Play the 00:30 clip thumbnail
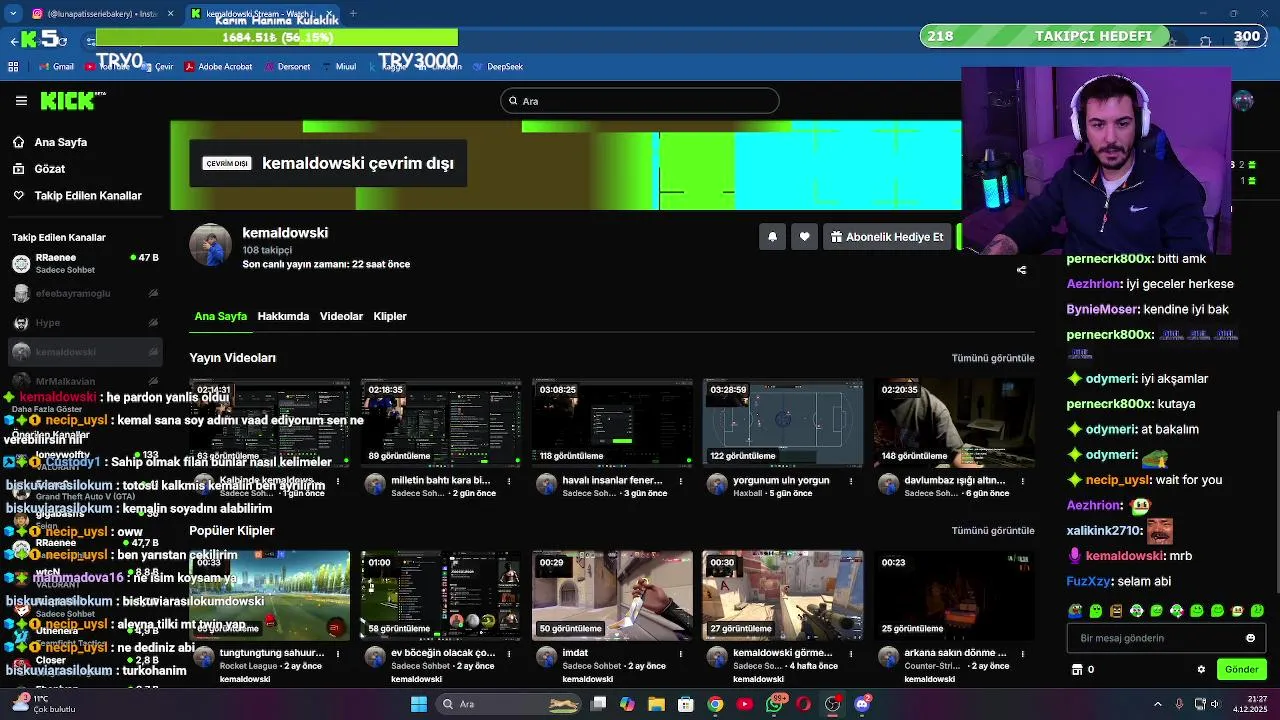 pos(783,595)
